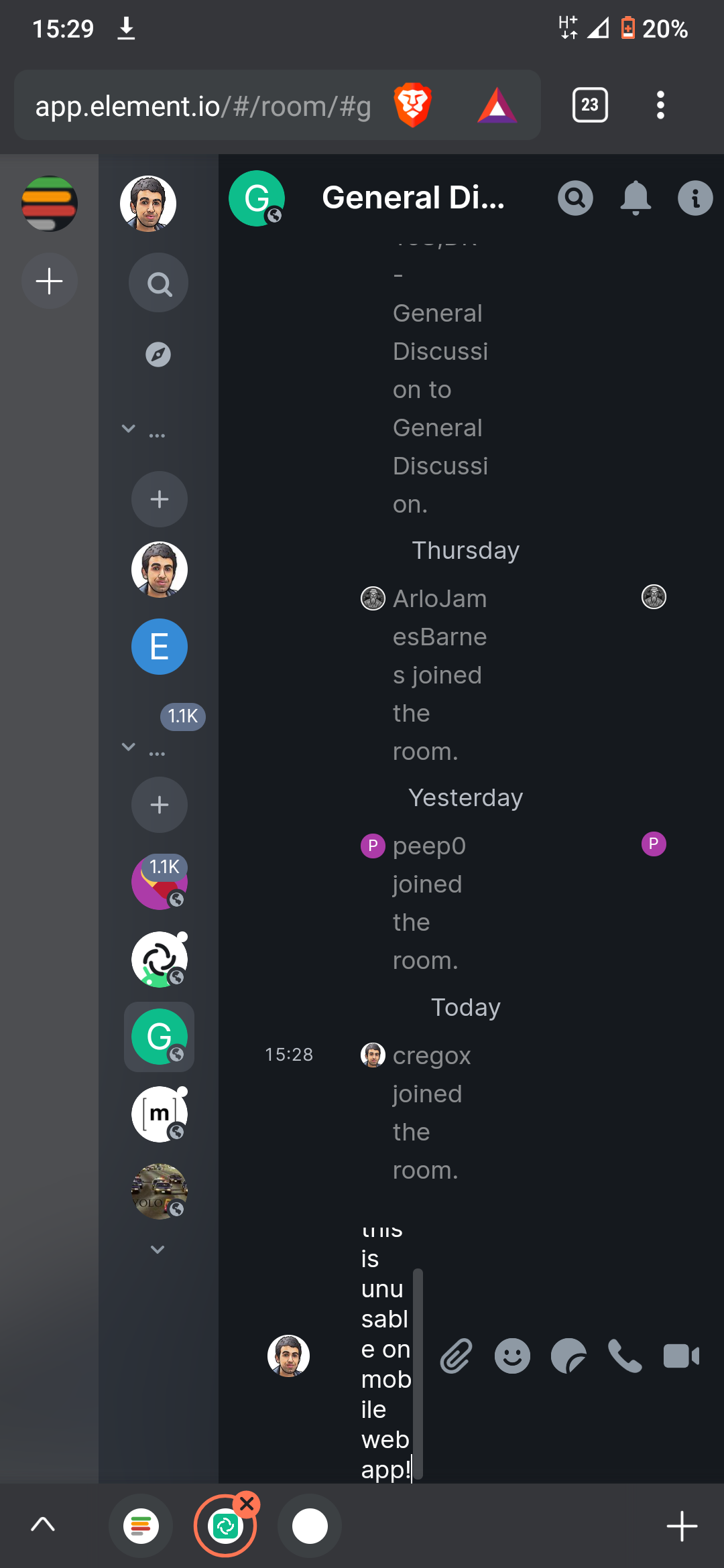Open the Matrix [m] room

tap(160, 1114)
